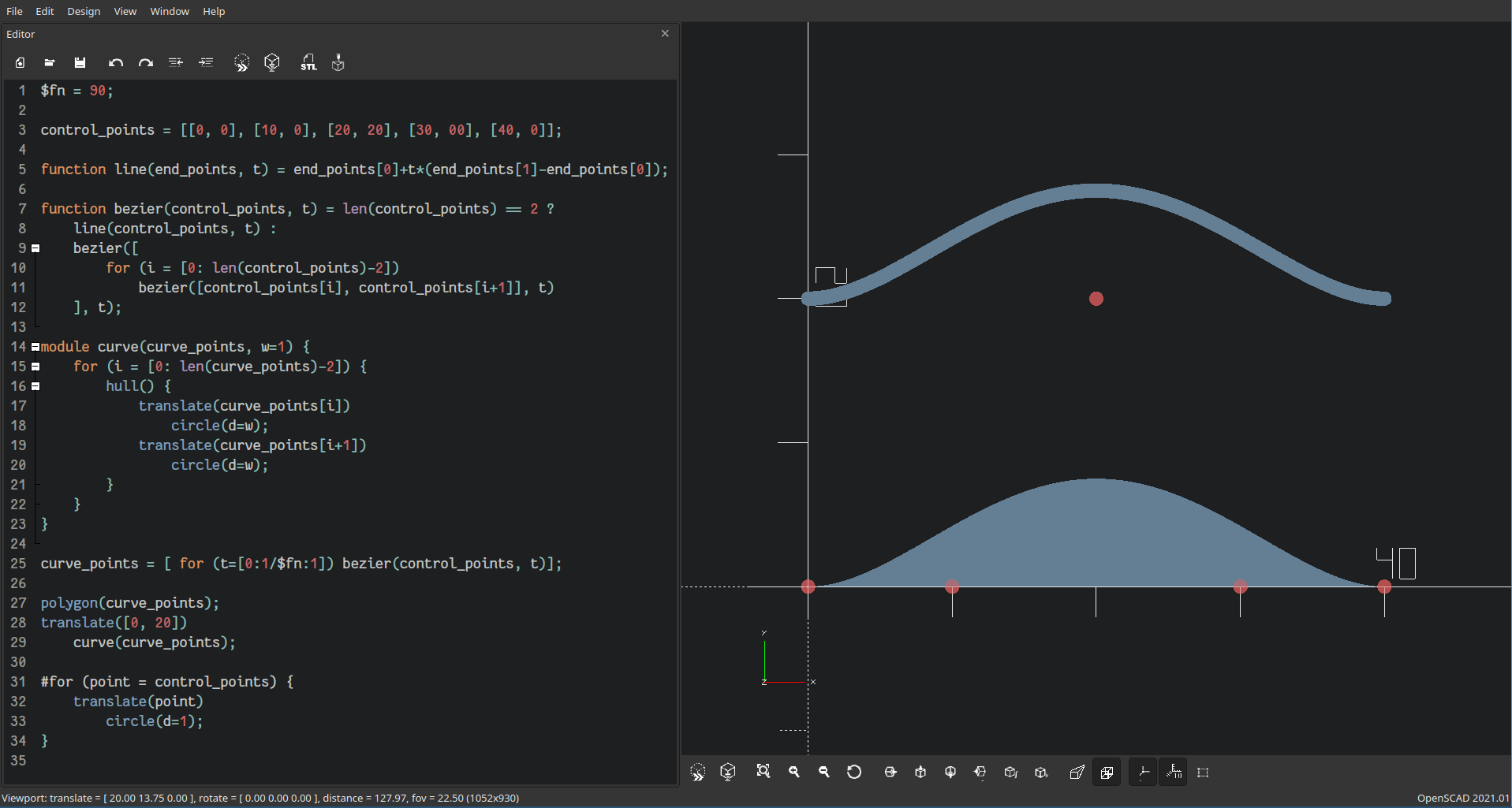Toggle Show Axes
Image resolution: width=1512 pixels, height=808 pixels.
pyautogui.click(x=1143, y=773)
